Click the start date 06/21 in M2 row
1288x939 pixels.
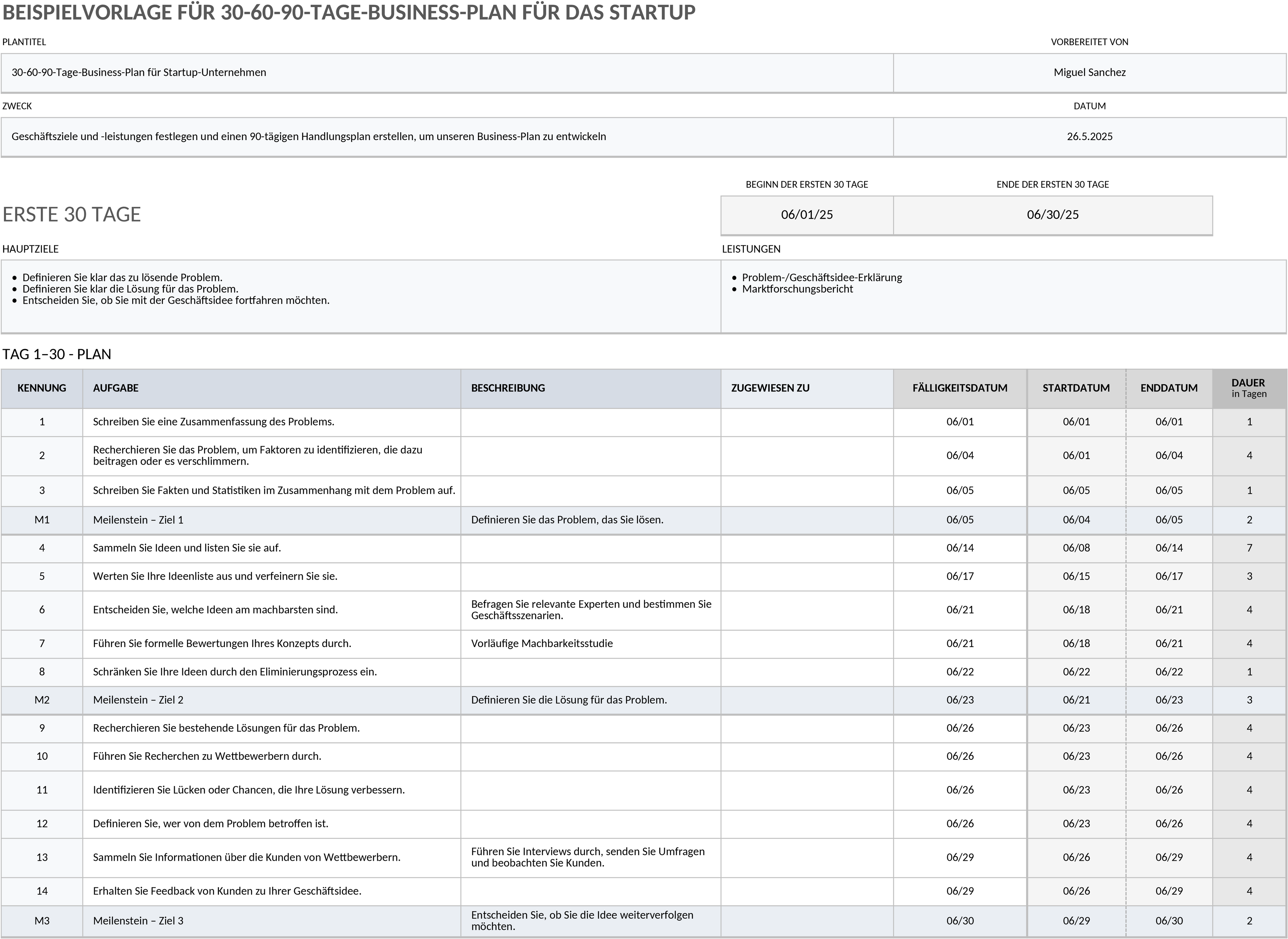1076,700
